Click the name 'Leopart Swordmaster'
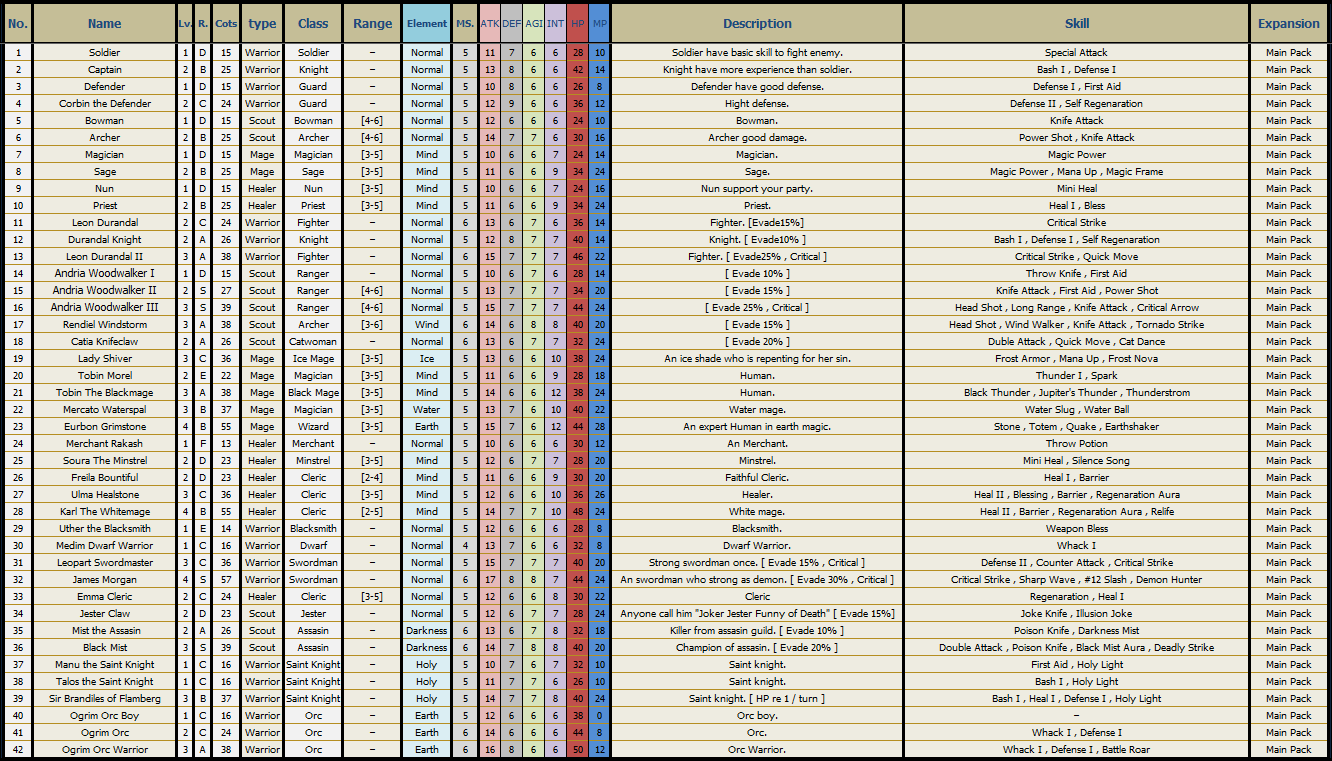This screenshot has height=761, width=1332. (x=104, y=563)
